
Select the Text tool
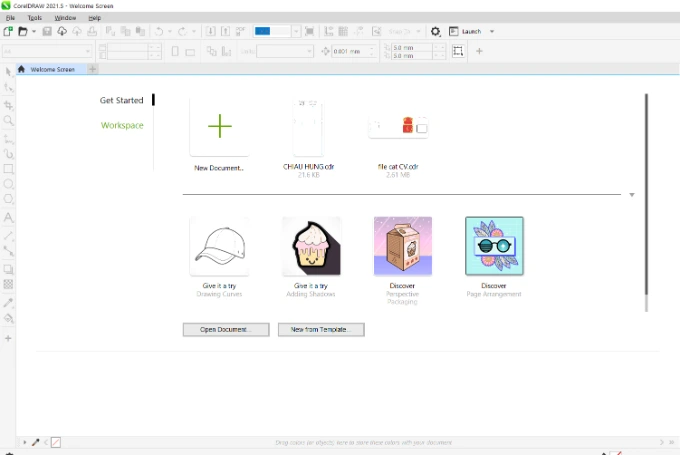[x=8, y=218]
